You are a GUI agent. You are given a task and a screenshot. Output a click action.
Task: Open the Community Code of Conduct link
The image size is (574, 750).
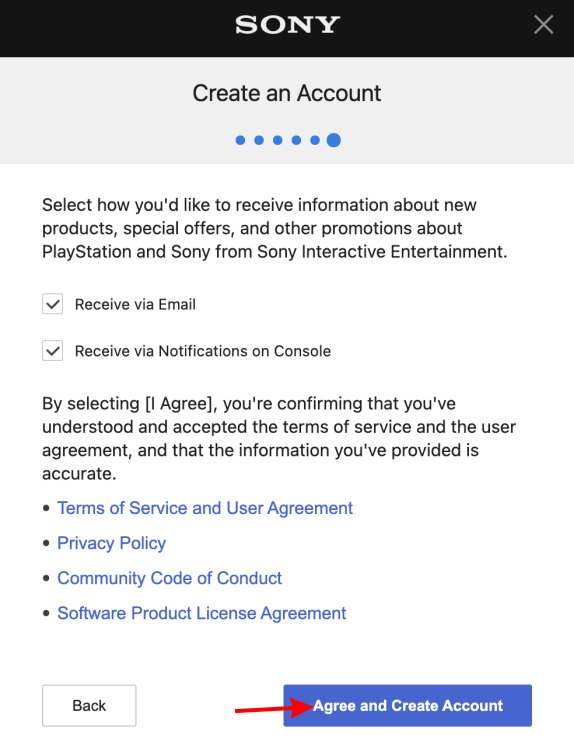[169, 578]
